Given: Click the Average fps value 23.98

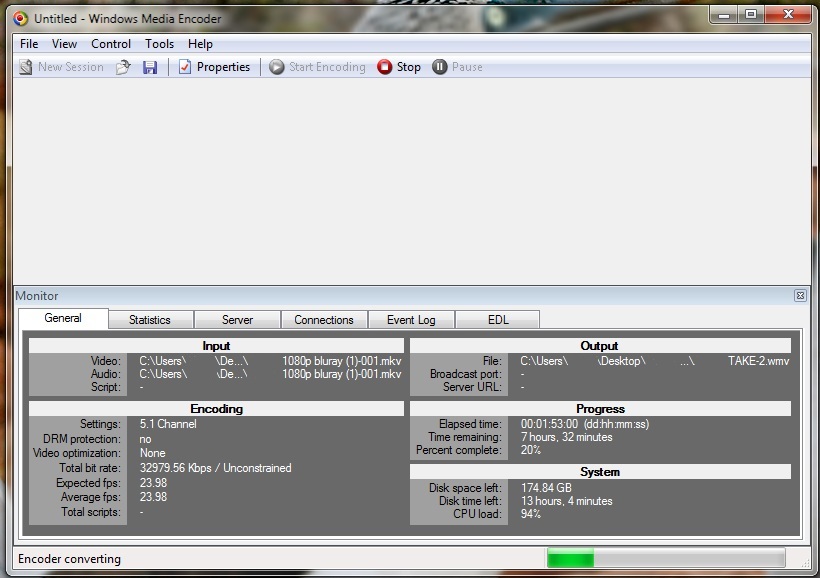Looking at the screenshot, I should [153, 497].
